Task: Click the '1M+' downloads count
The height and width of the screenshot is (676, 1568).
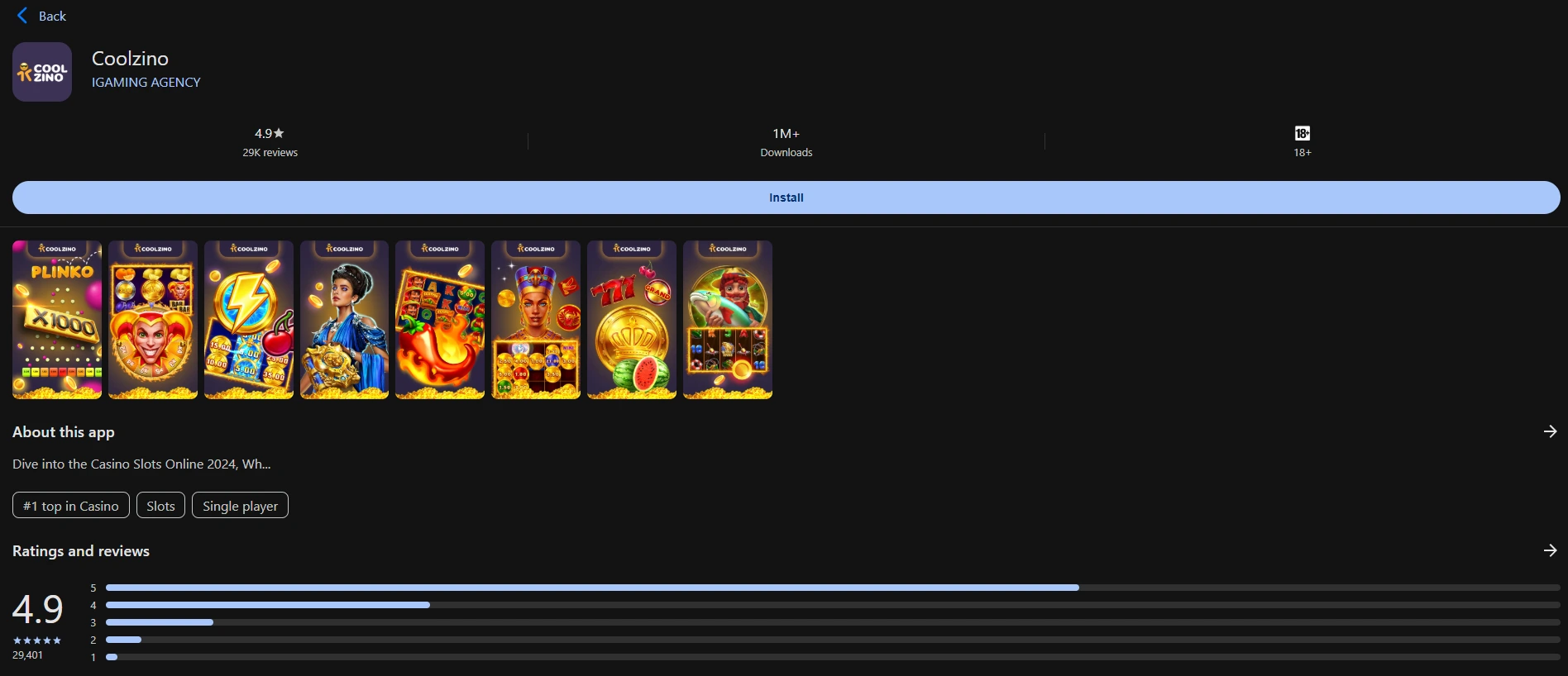Action: tap(786, 134)
